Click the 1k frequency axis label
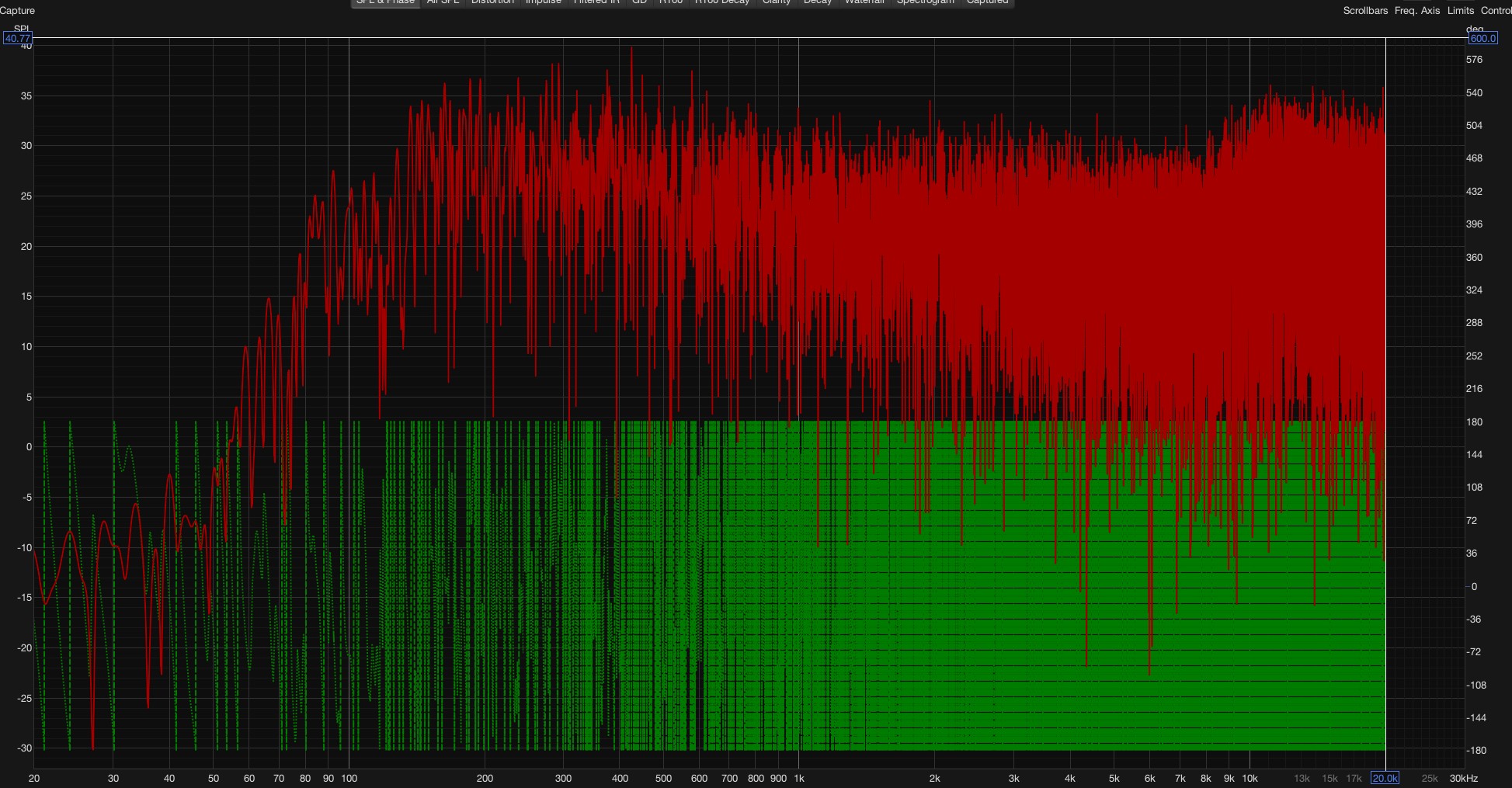 [x=799, y=778]
